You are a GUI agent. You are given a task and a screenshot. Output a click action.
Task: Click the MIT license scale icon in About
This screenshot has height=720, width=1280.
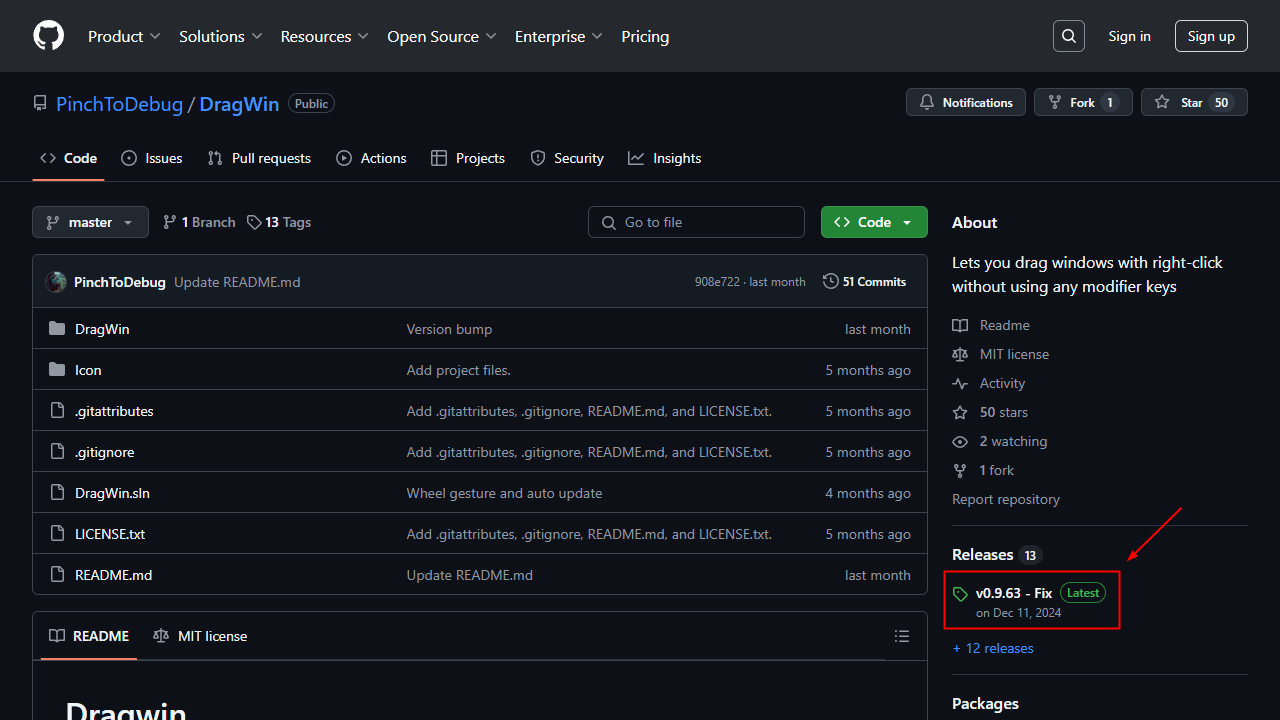[x=960, y=354]
